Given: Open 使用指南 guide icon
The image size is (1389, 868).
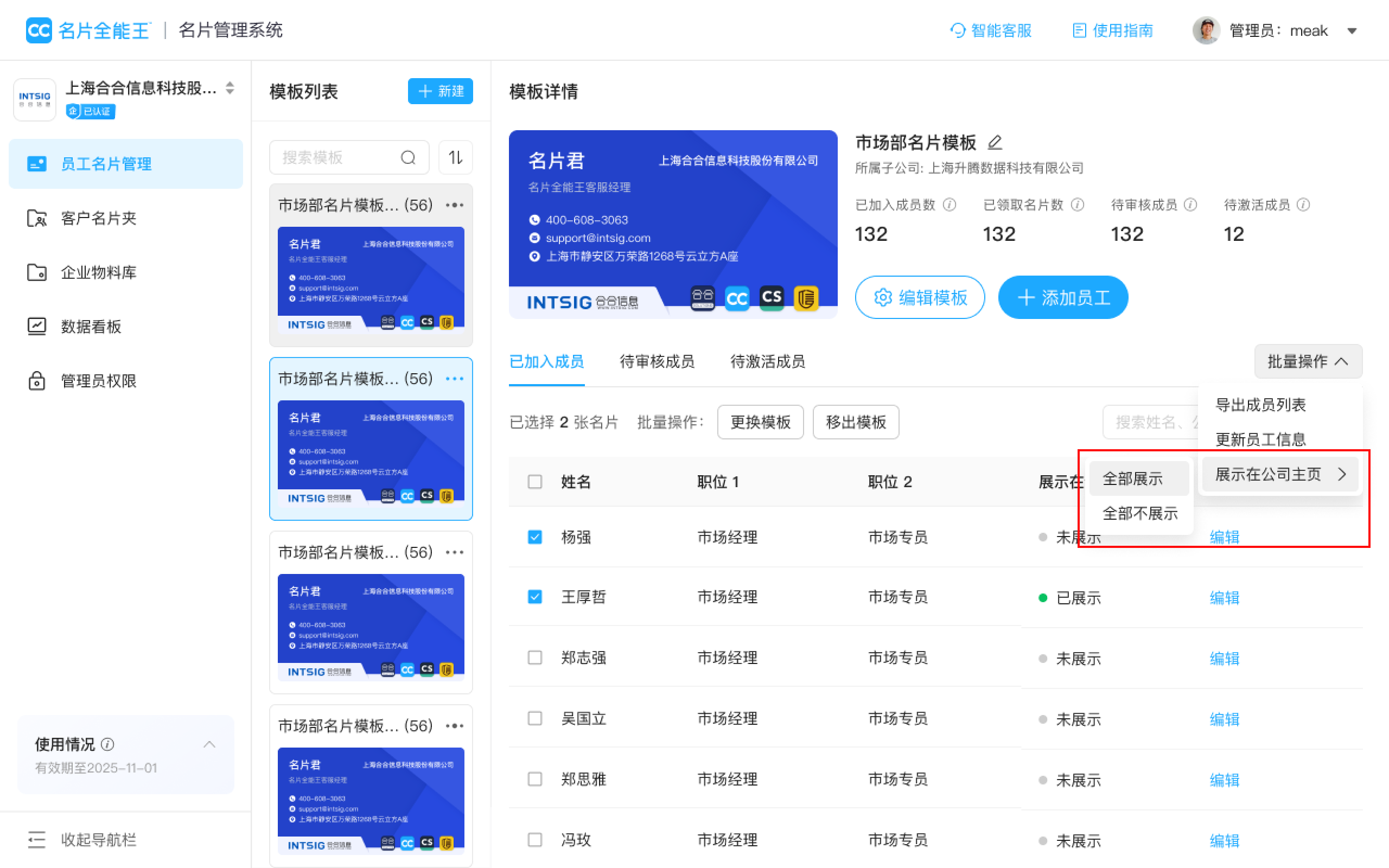Looking at the screenshot, I should pyautogui.click(x=1079, y=30).
